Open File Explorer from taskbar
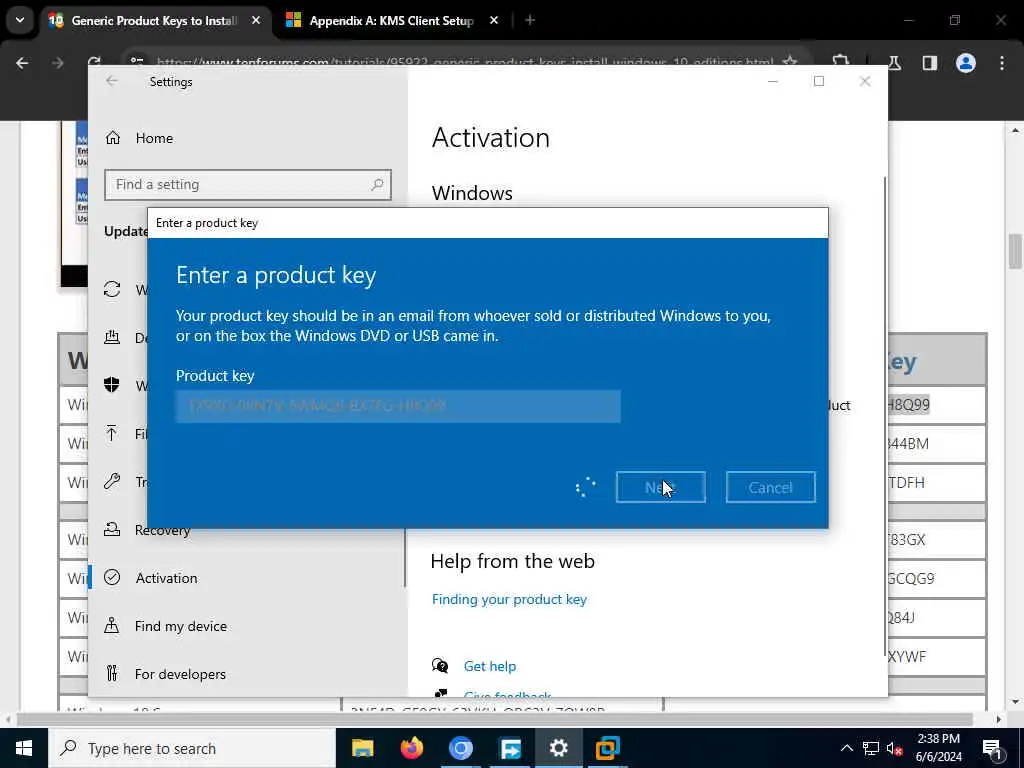This screenshot has width=1024, height=768. 362,748
